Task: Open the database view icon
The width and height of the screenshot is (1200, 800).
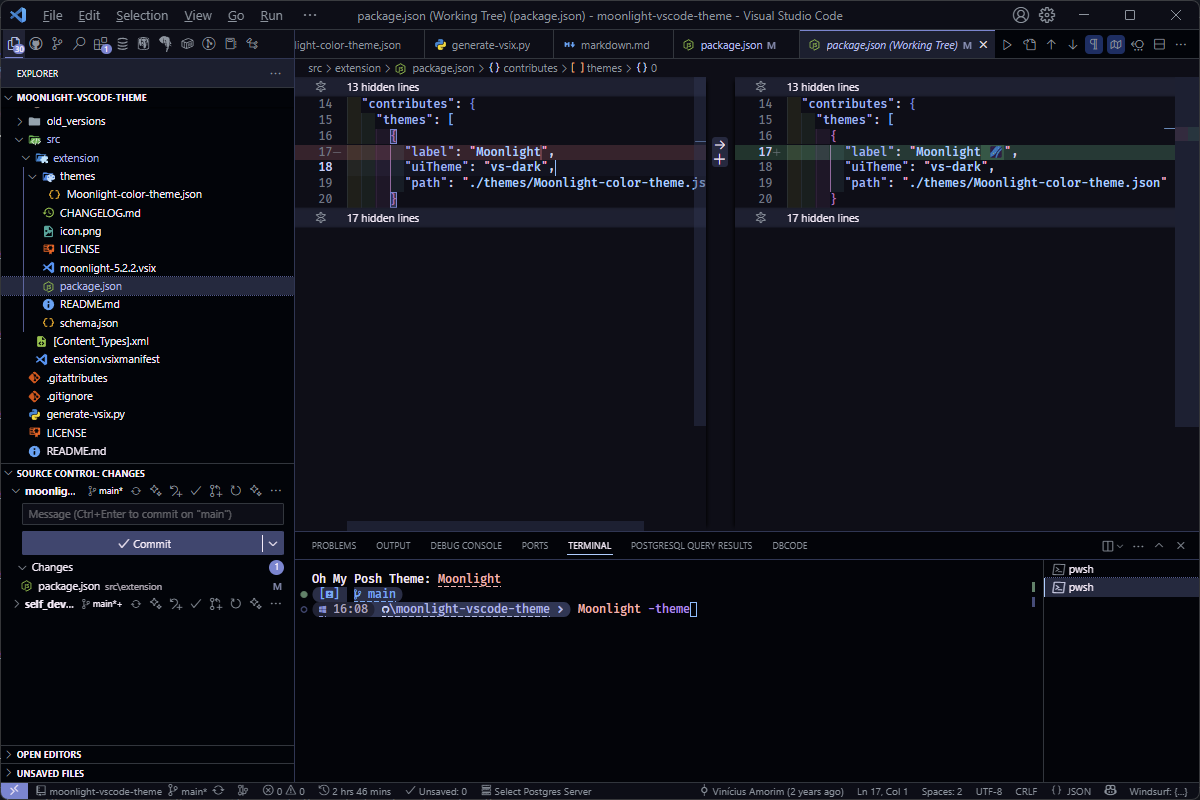Action: (x=122, y=44)
